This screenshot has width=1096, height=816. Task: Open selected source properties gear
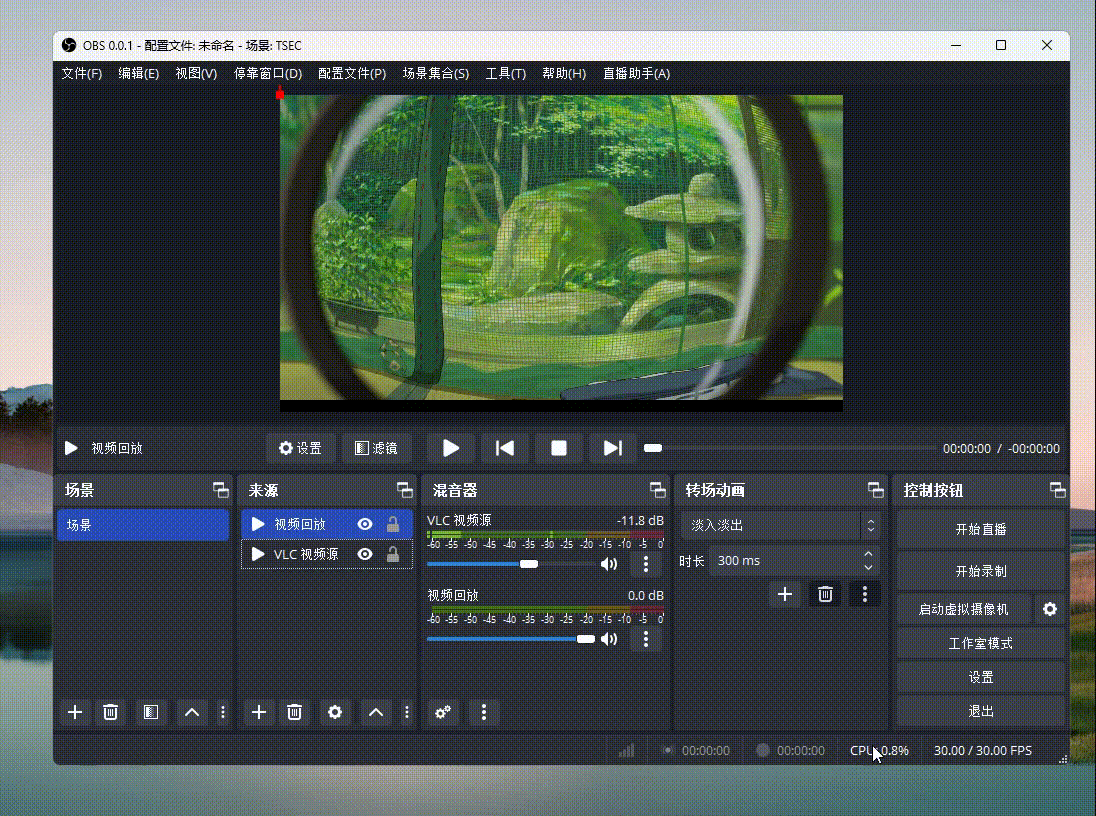pyautogui.click(x=335, y=713)
